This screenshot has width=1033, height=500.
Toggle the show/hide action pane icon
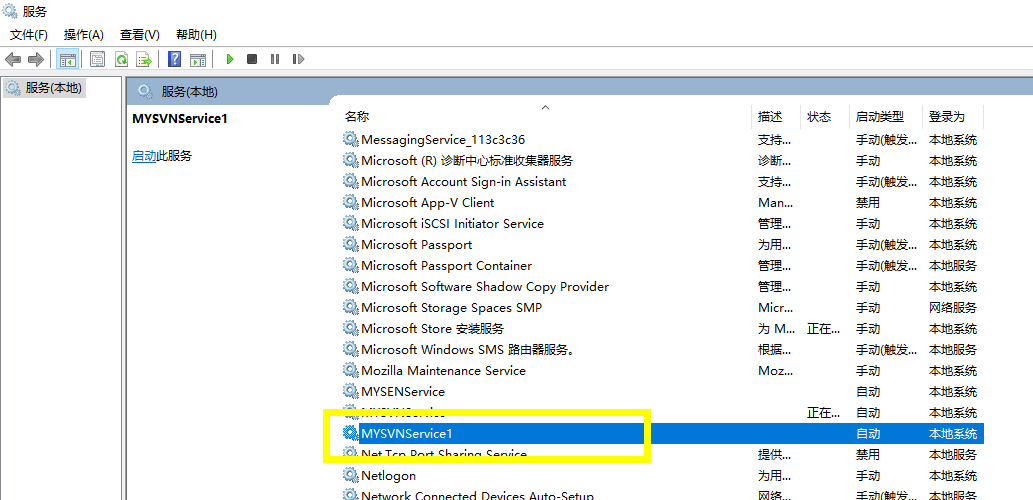[x=198, y=59]
